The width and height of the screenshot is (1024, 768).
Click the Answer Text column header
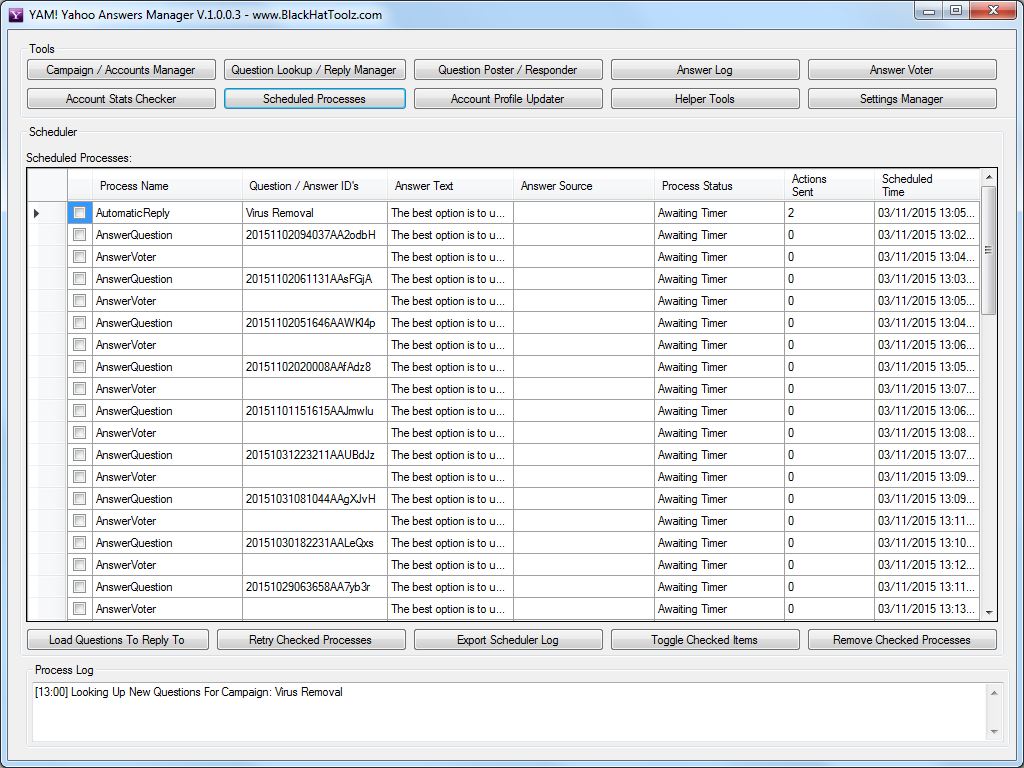pos(450,185)
